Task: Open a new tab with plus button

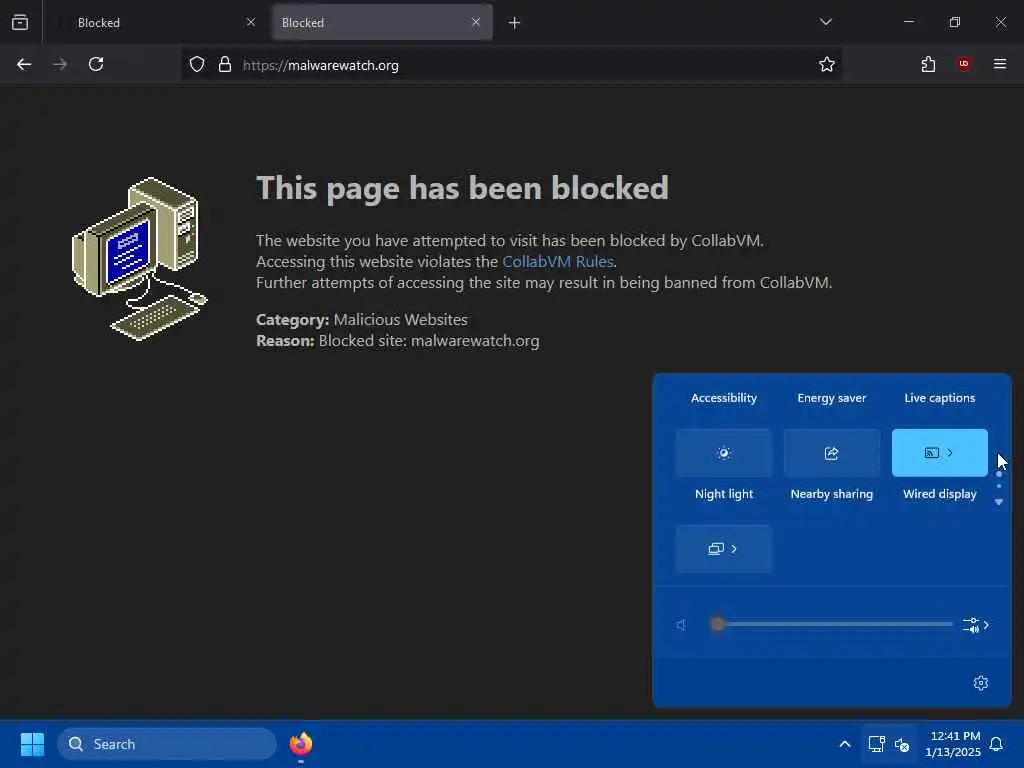Action: [x=514, y=23]
